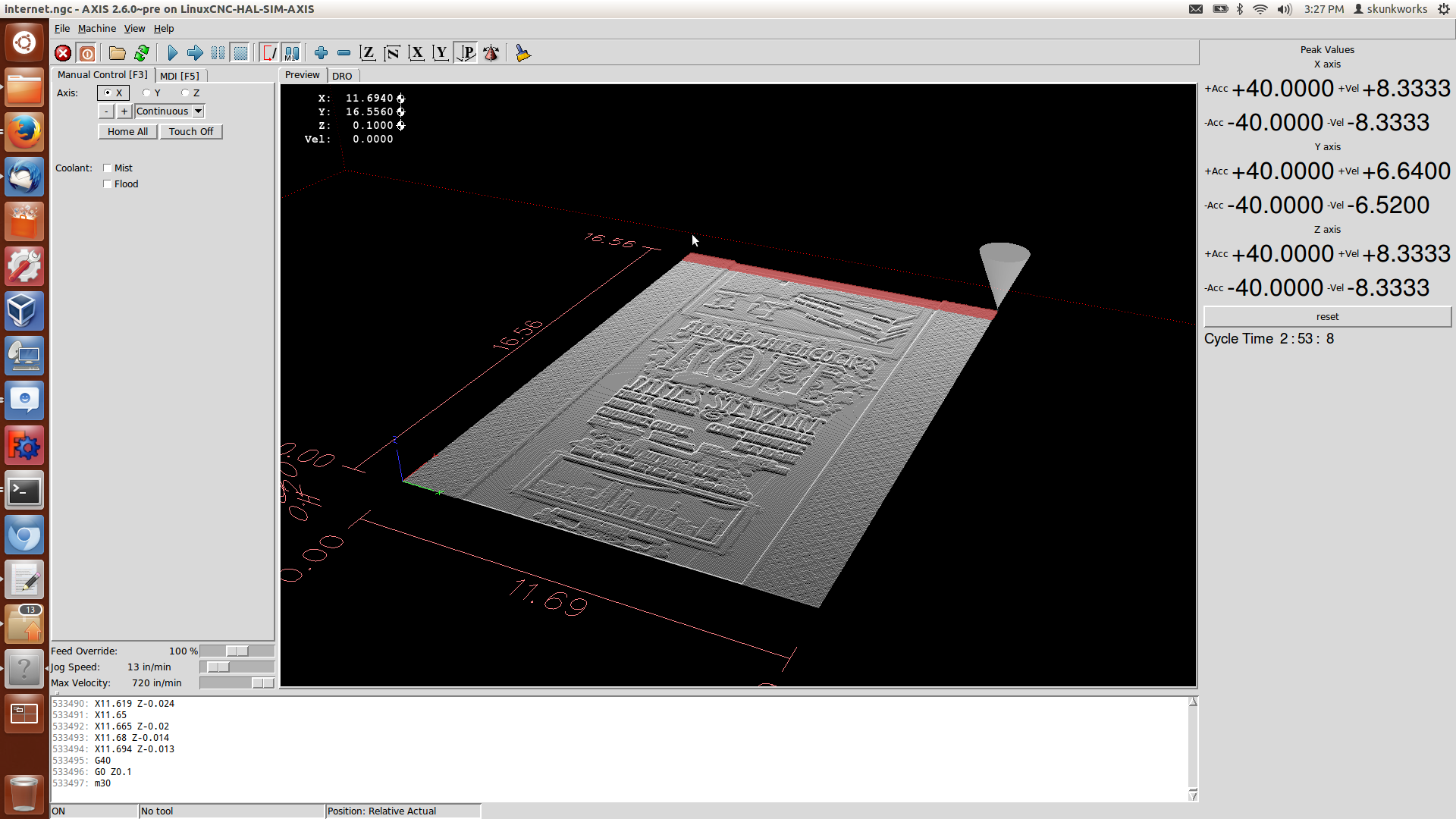Toggle machine power button
Screen dimensions: 1456x819
pos(87,53)
